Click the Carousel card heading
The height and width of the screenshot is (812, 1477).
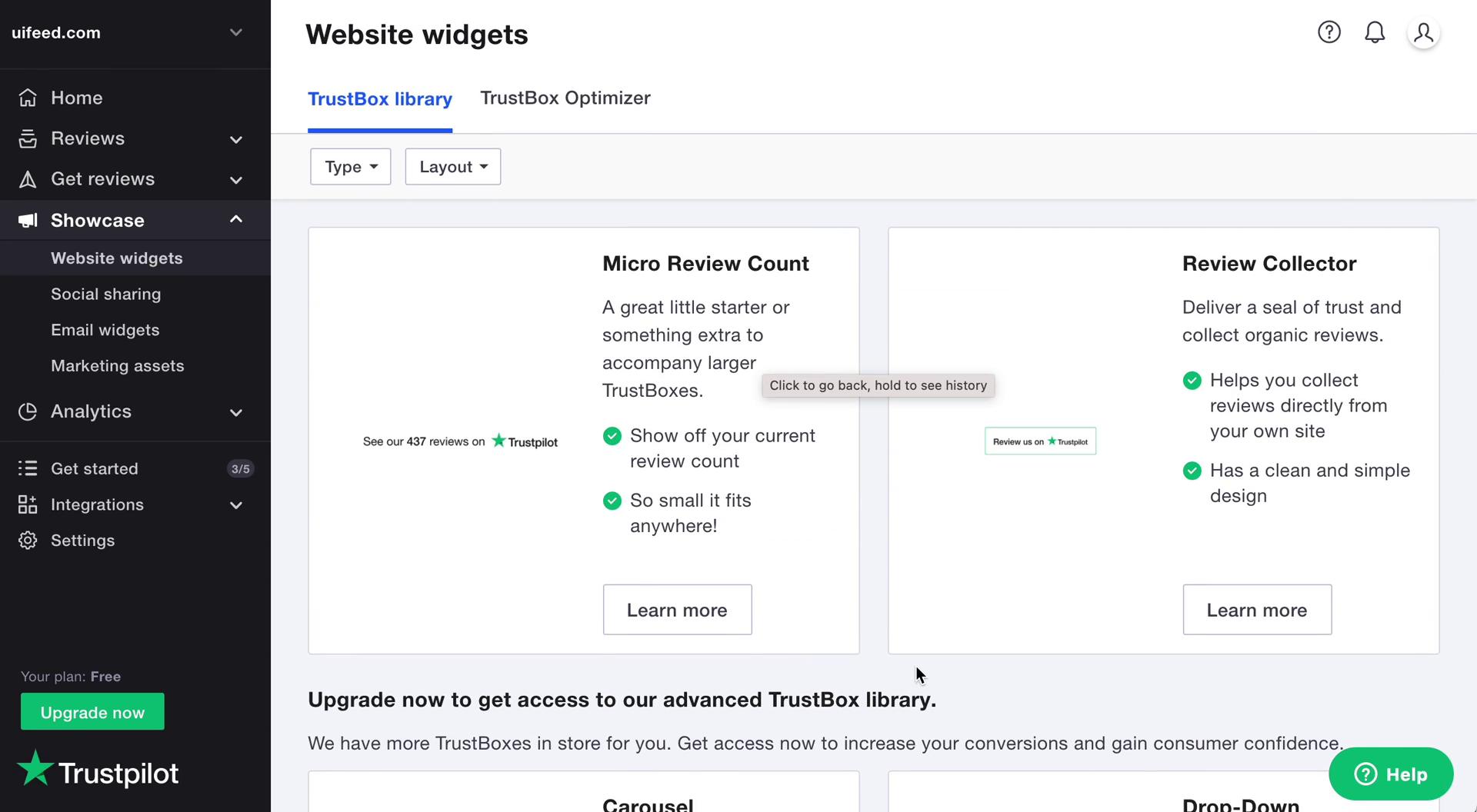click(x=648, y=804)
